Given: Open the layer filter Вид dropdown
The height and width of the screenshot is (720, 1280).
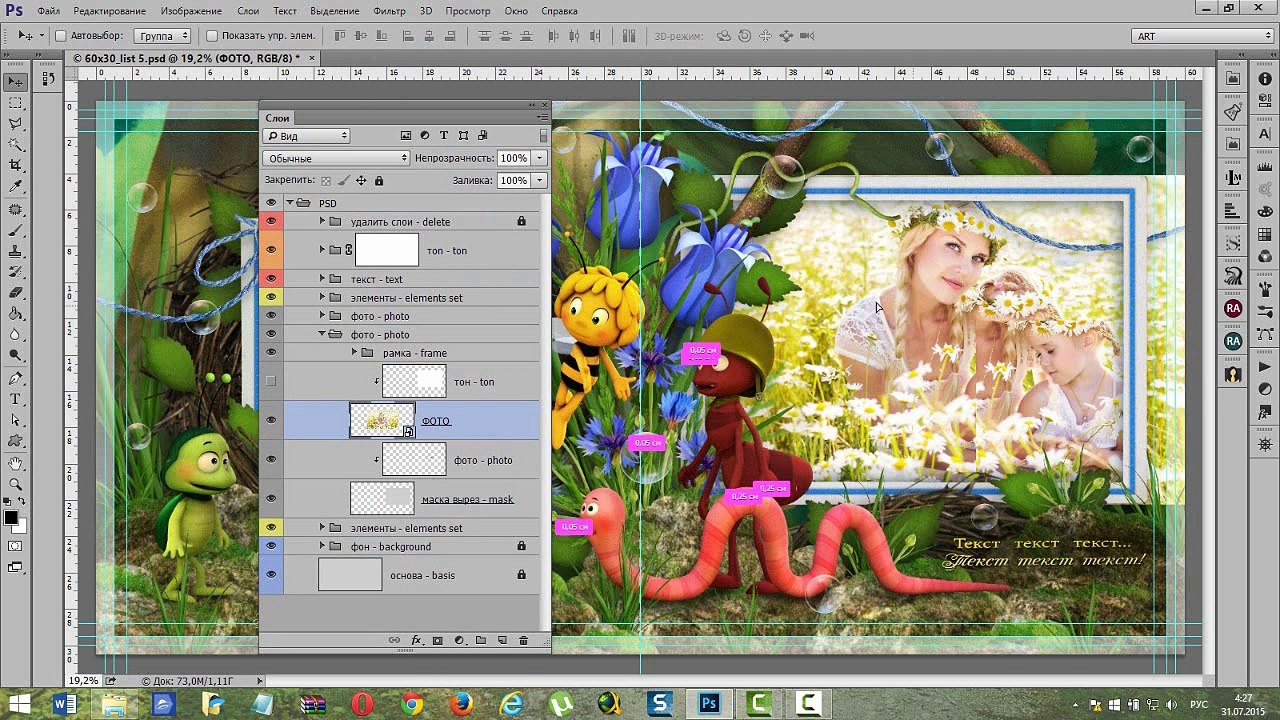Looking at the screenshot, I should click(306, 136).
